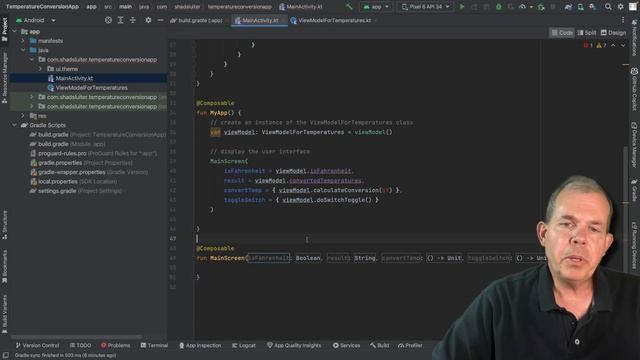Screen dimensions: 640x360
Task: Open App Quality Insights window
Action: tap(294, 345)
